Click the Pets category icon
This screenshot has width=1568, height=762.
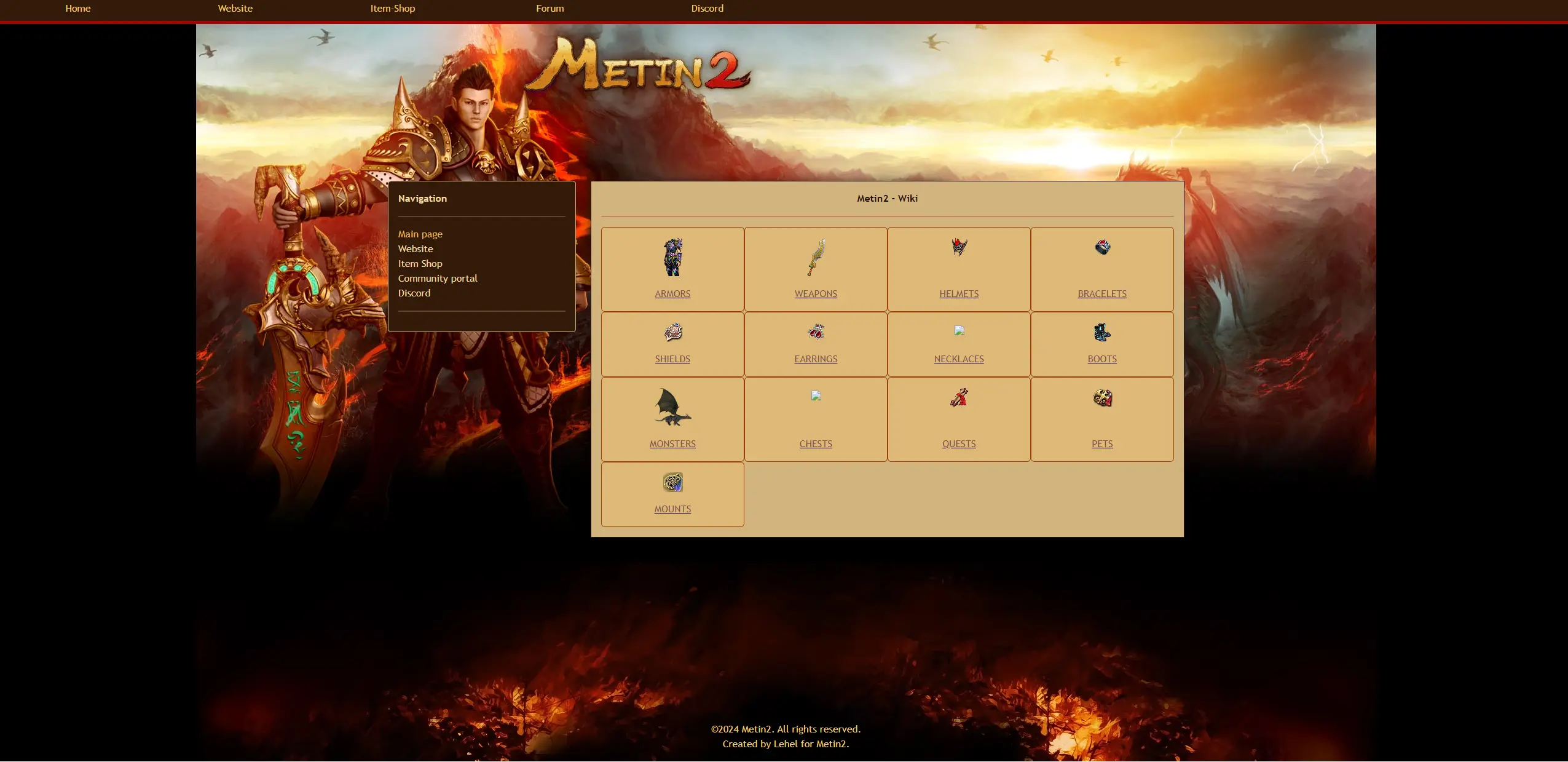(1102, 397)
